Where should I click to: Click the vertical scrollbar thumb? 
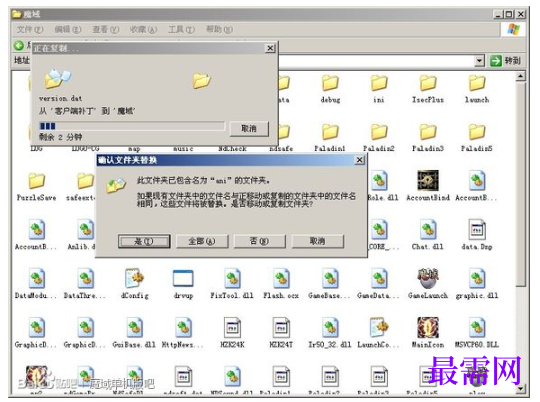pyautogui.click(x=520, y=183)
